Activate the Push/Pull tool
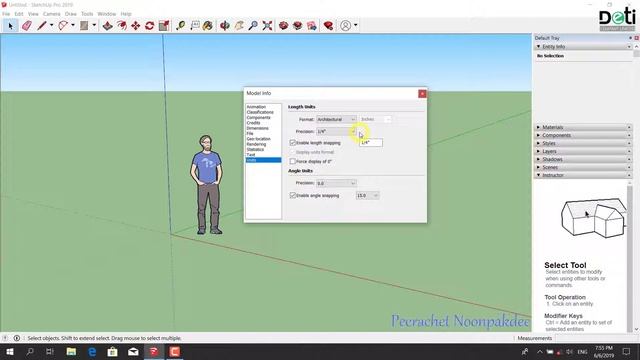Image resolution: width=640 pixels, height=360 pixels. click(107, 26)
